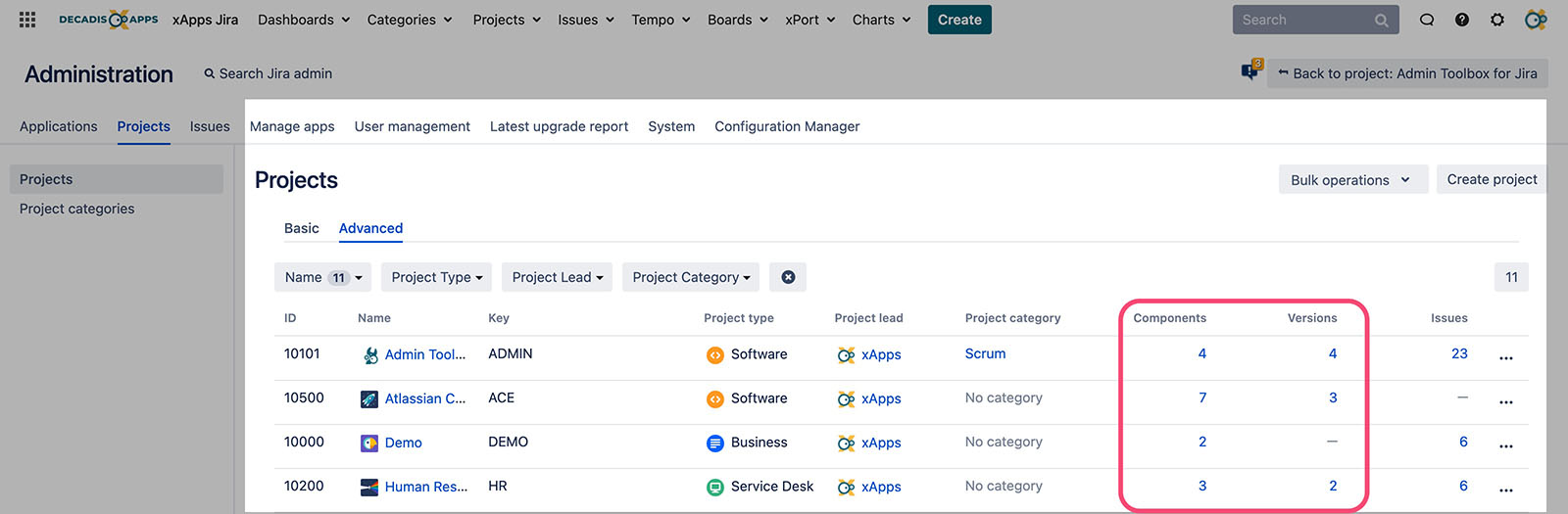This screenshot has width=1568, height=514.
Task: Open actions menu for Atlassian C... row
Action: [x=1506, y=402]
